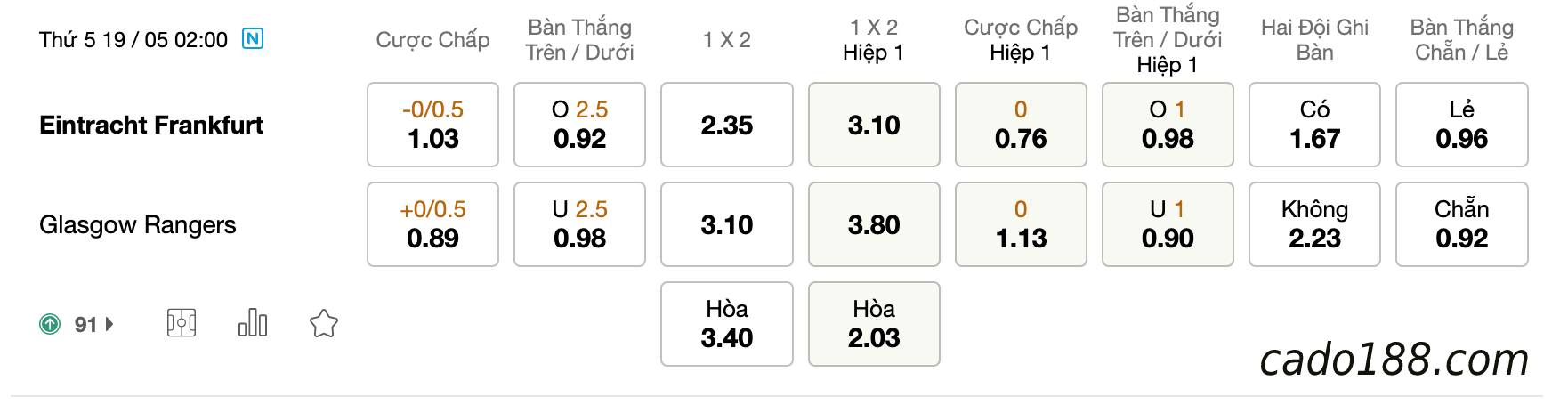Viewport: 1568px width, 413px height.
Task: Choose Frankfurt 1X2 win at 2.35
Action: click(x=726, y=125)
